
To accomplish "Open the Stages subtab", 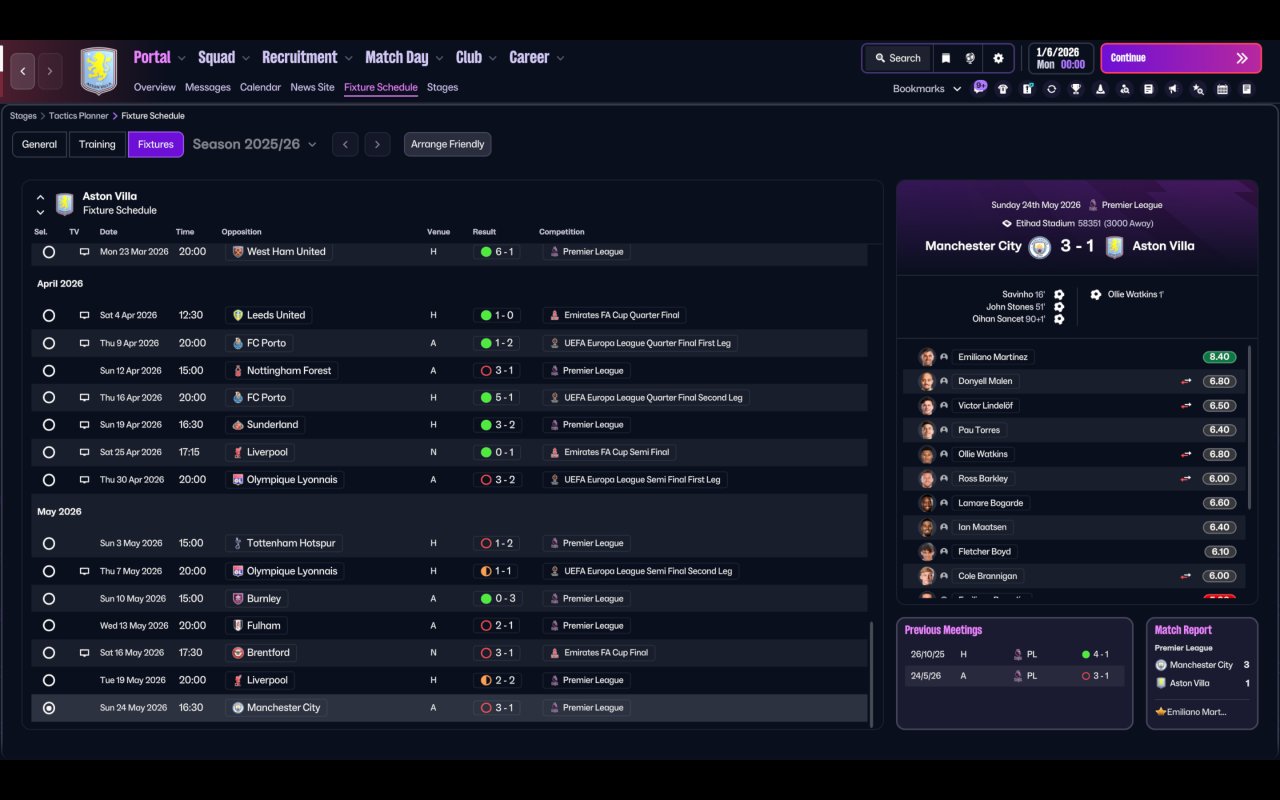I will pyautogui.click(x=442, y=87).
